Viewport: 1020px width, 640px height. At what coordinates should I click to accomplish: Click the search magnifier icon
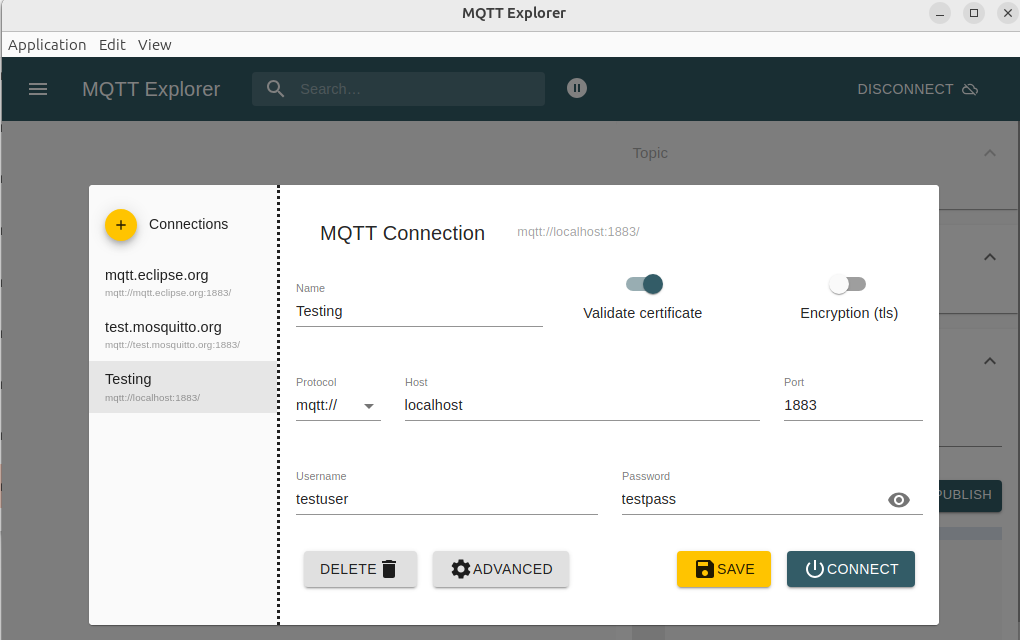(x=276, y=89)
